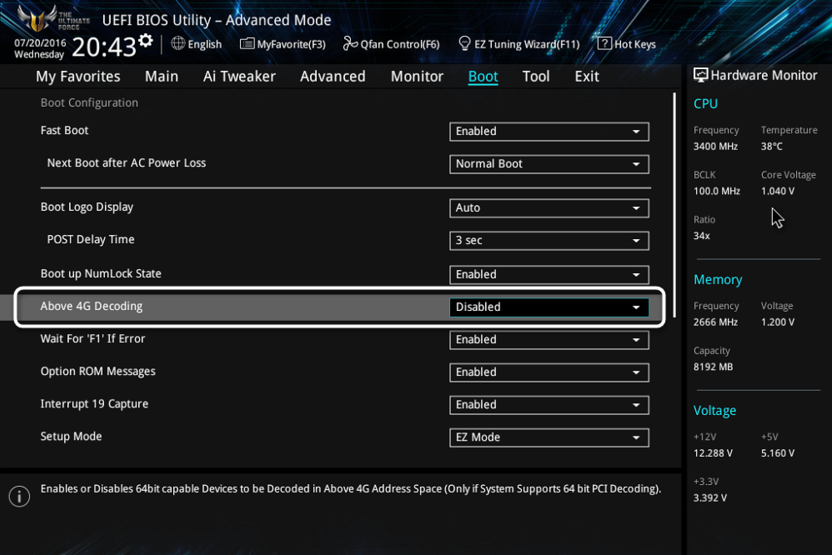Switch to My Favorites tab
The image size is (832, 555).
(x=78, y=76)
